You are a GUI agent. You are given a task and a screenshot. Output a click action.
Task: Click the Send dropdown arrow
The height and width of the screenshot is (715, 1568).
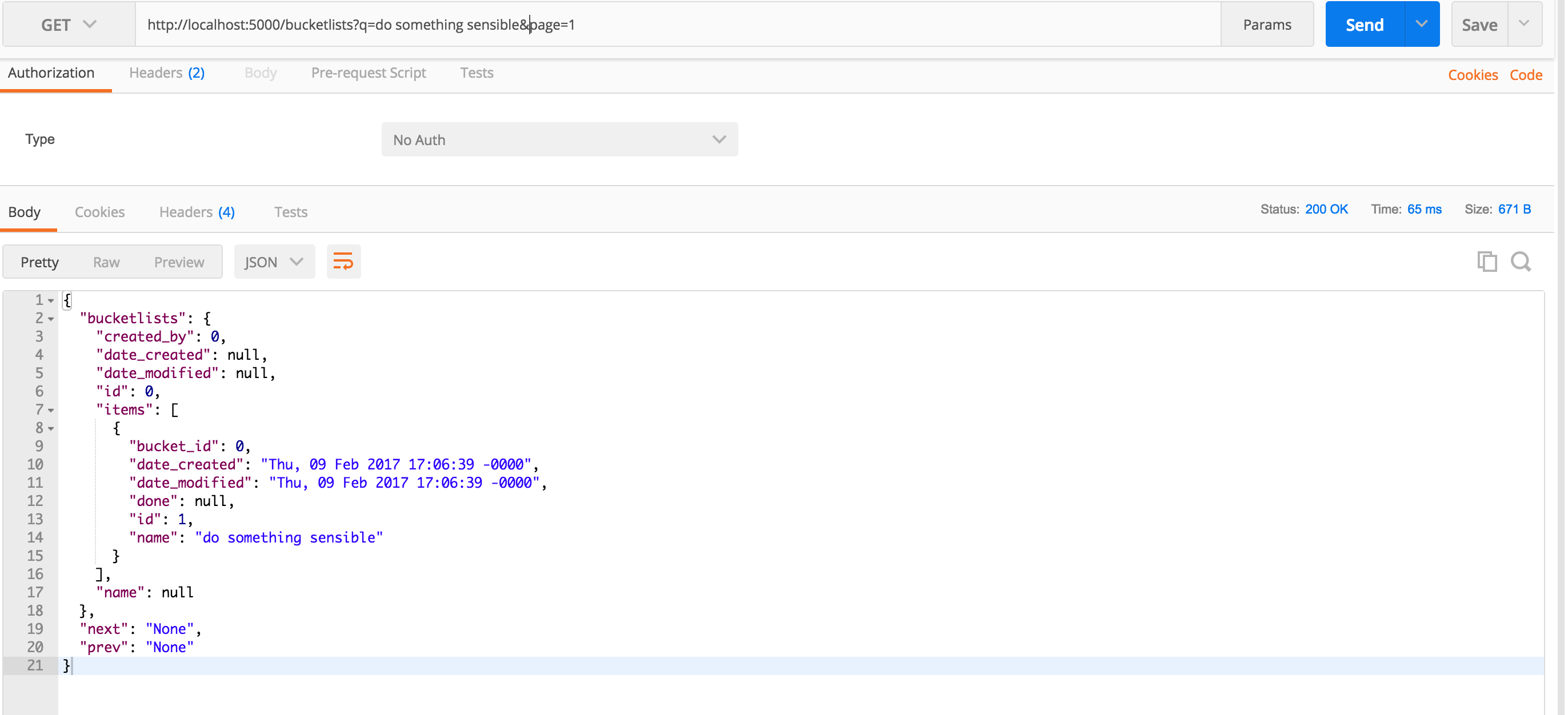pyautogui.click(x=1421, y=25)
